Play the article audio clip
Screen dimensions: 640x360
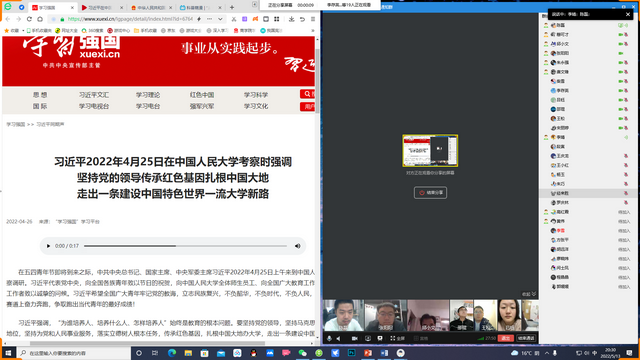click(48, 246)
